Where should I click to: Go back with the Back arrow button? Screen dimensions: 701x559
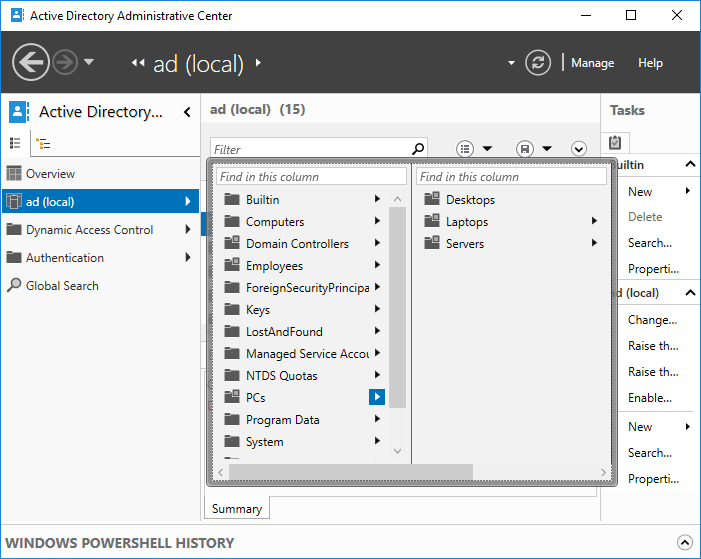pos(30,62)
